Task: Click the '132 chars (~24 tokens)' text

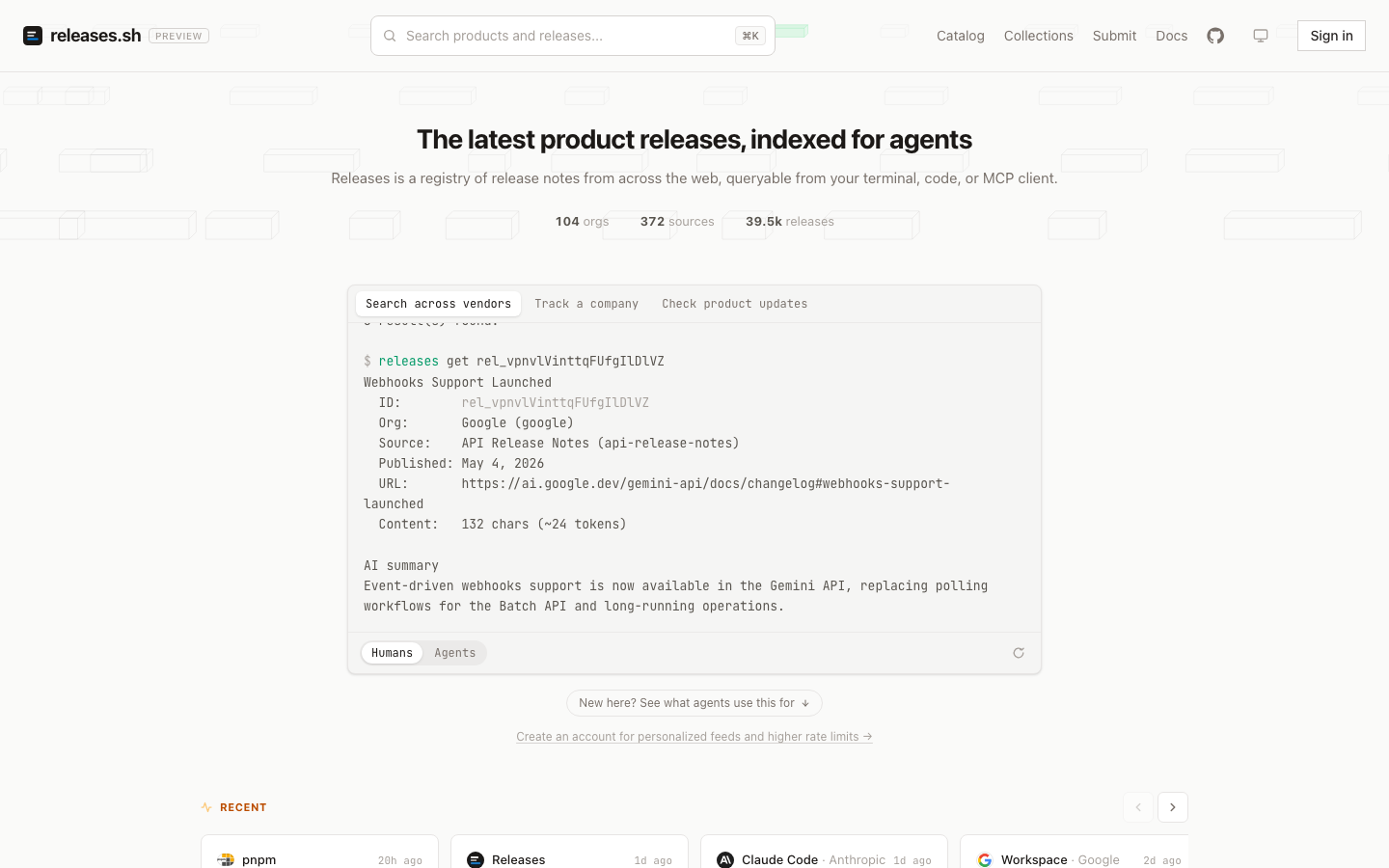Action: [x=544, y=525]
